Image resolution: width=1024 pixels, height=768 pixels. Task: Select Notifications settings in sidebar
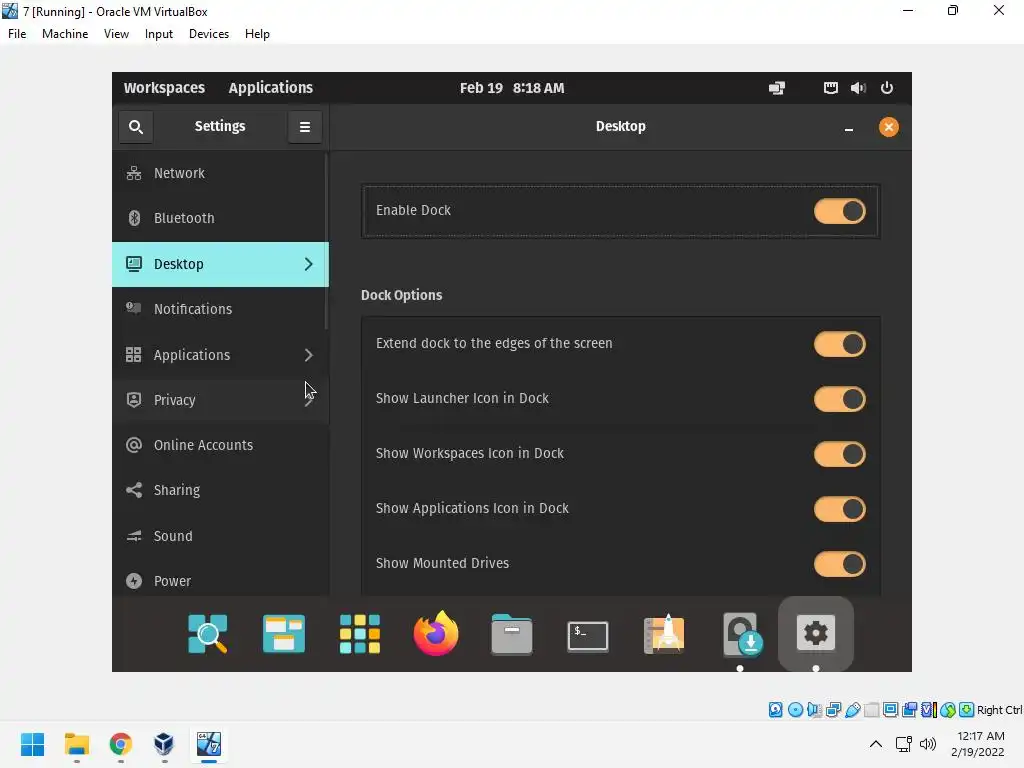(x=220, y=309)
